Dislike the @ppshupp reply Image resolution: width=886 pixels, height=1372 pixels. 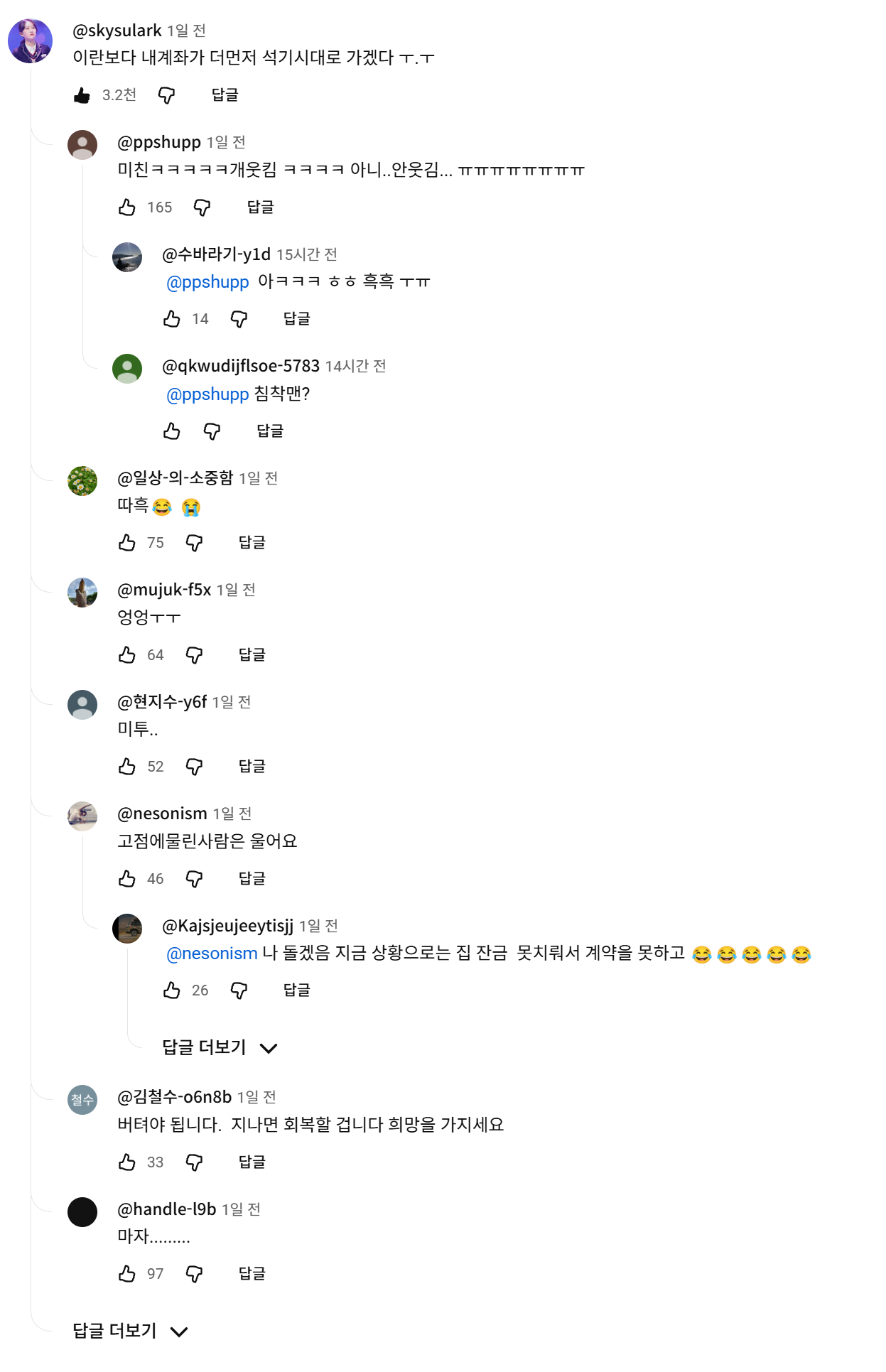point(202,207)
